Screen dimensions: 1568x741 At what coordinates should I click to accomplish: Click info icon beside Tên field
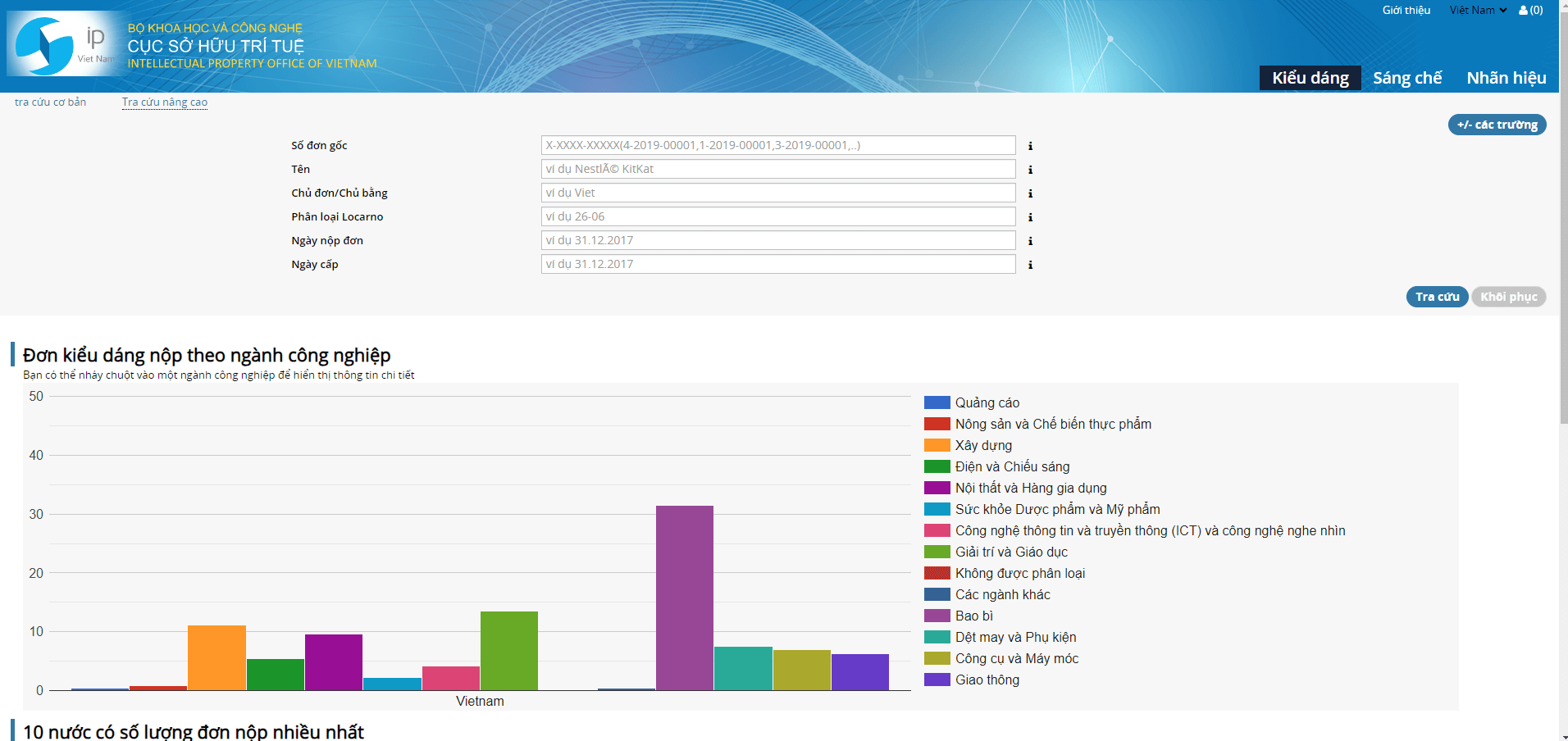(1030, 170)
